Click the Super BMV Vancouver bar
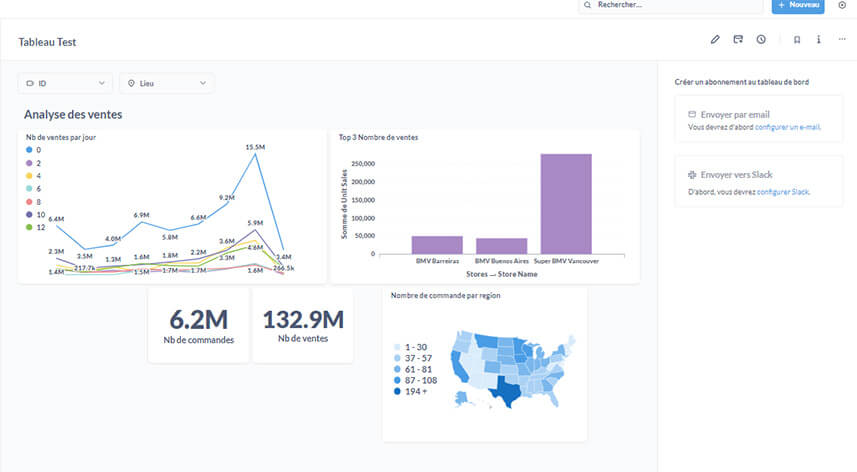 point(566,204)
